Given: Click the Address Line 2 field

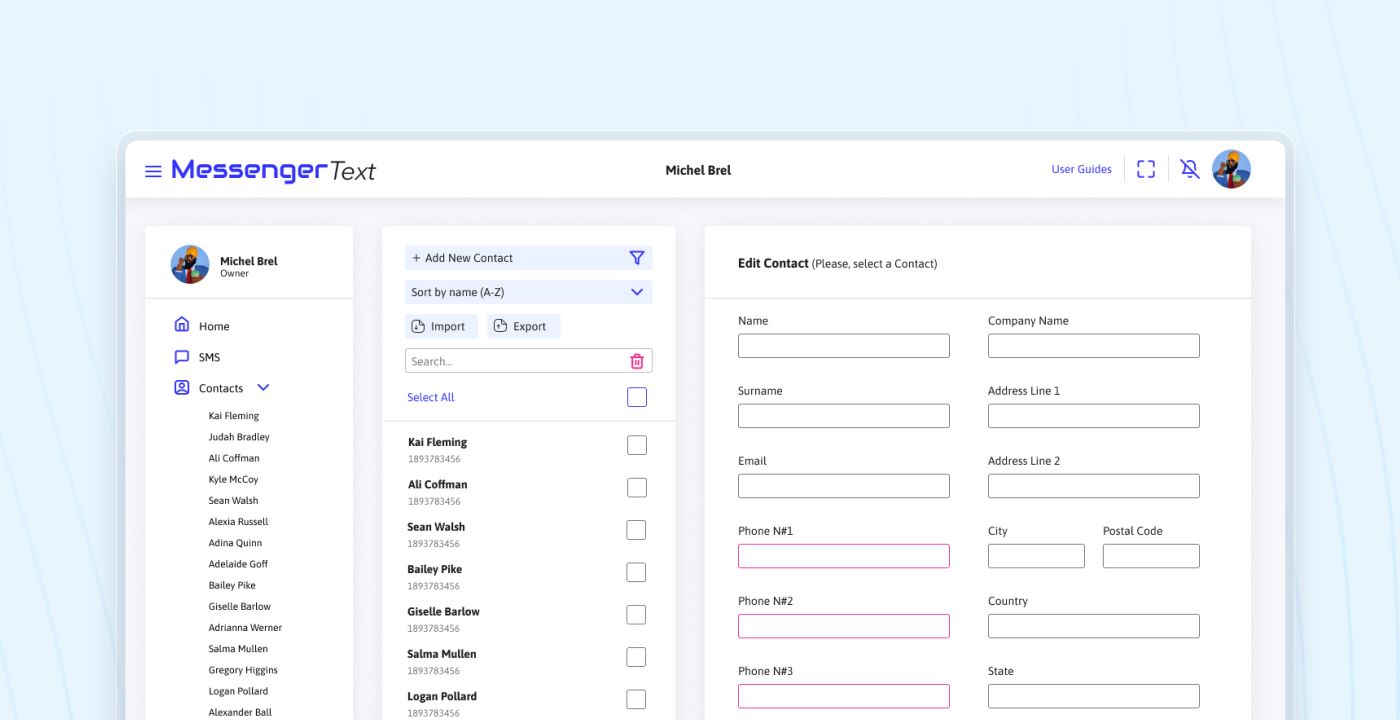Looking at the screenshot, I should click(1094, 486).
